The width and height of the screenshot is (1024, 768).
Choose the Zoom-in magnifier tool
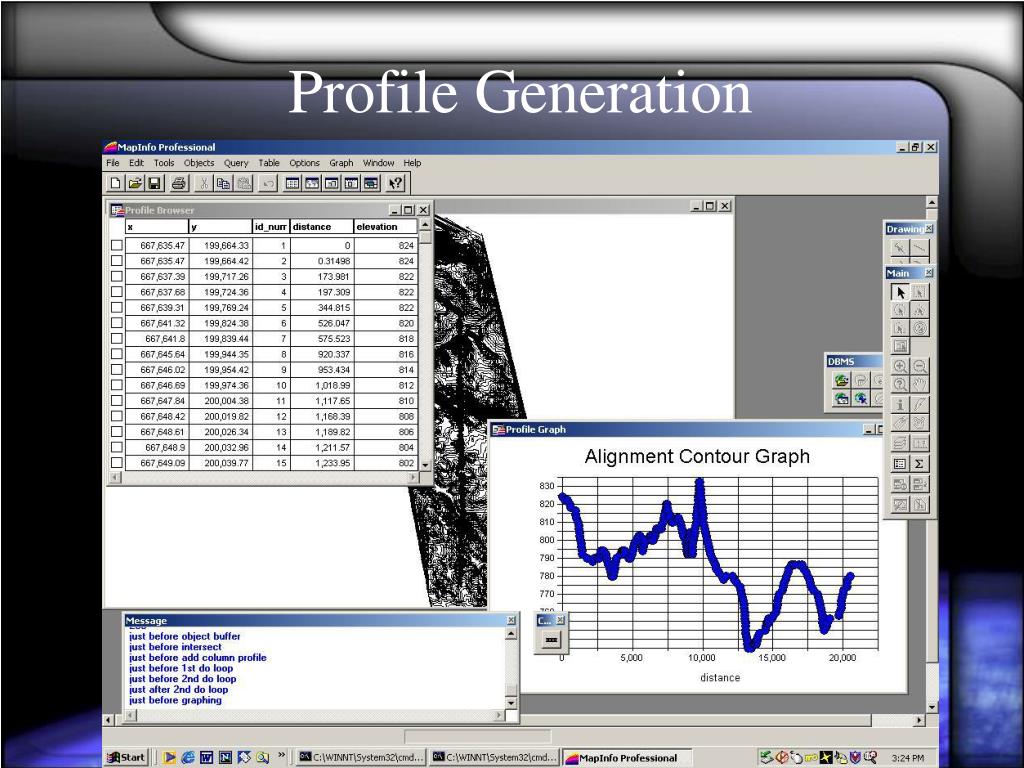(x=900, y=366)
